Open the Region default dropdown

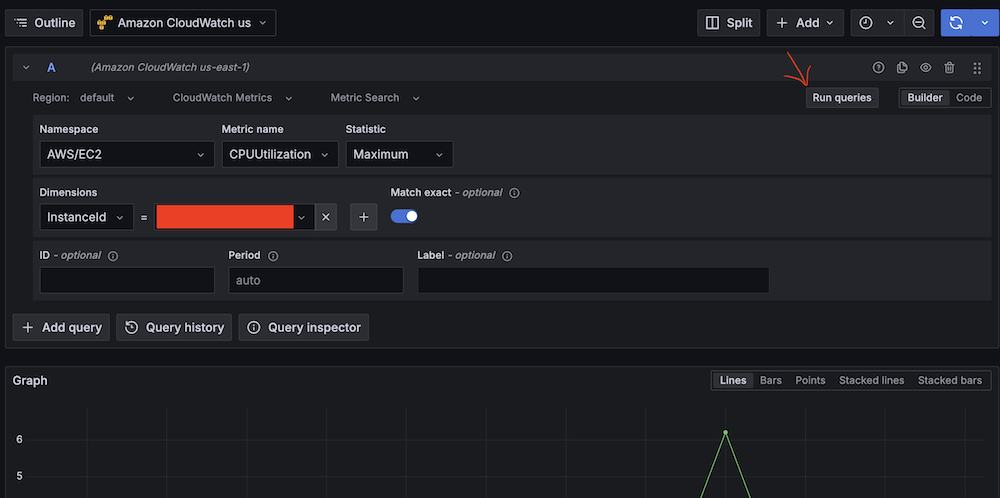pos(107,98)
